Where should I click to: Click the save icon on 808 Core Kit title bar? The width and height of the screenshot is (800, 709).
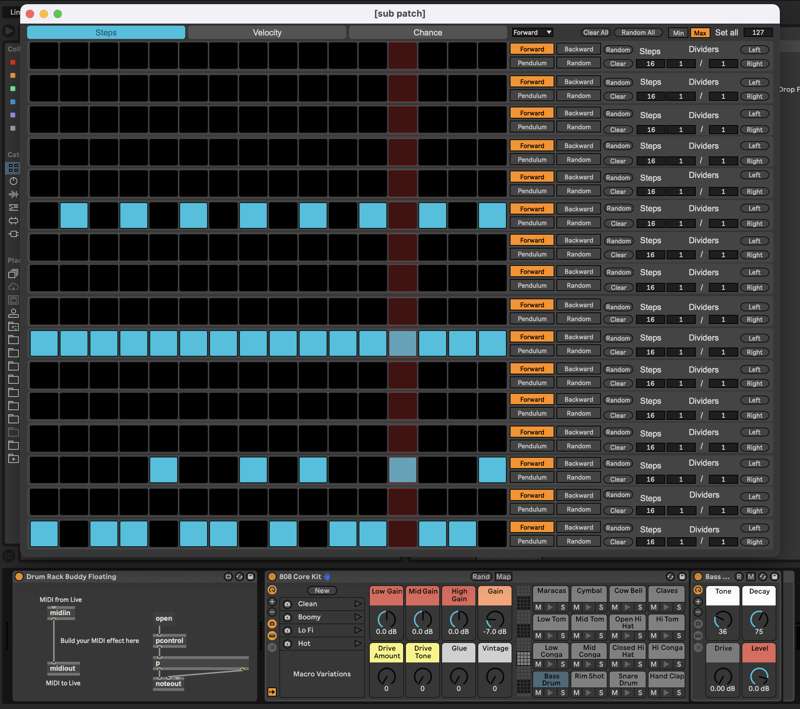click(682, 576)
